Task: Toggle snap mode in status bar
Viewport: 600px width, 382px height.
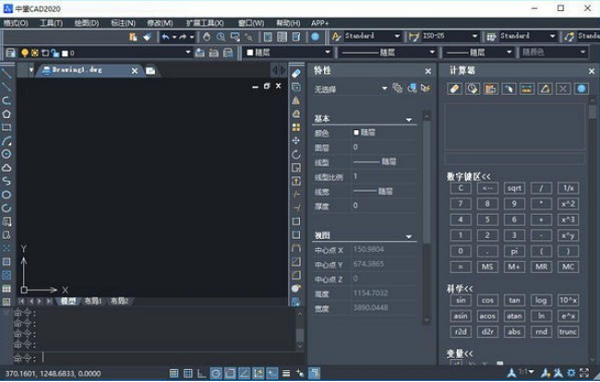Action: [x=174, y=373]
